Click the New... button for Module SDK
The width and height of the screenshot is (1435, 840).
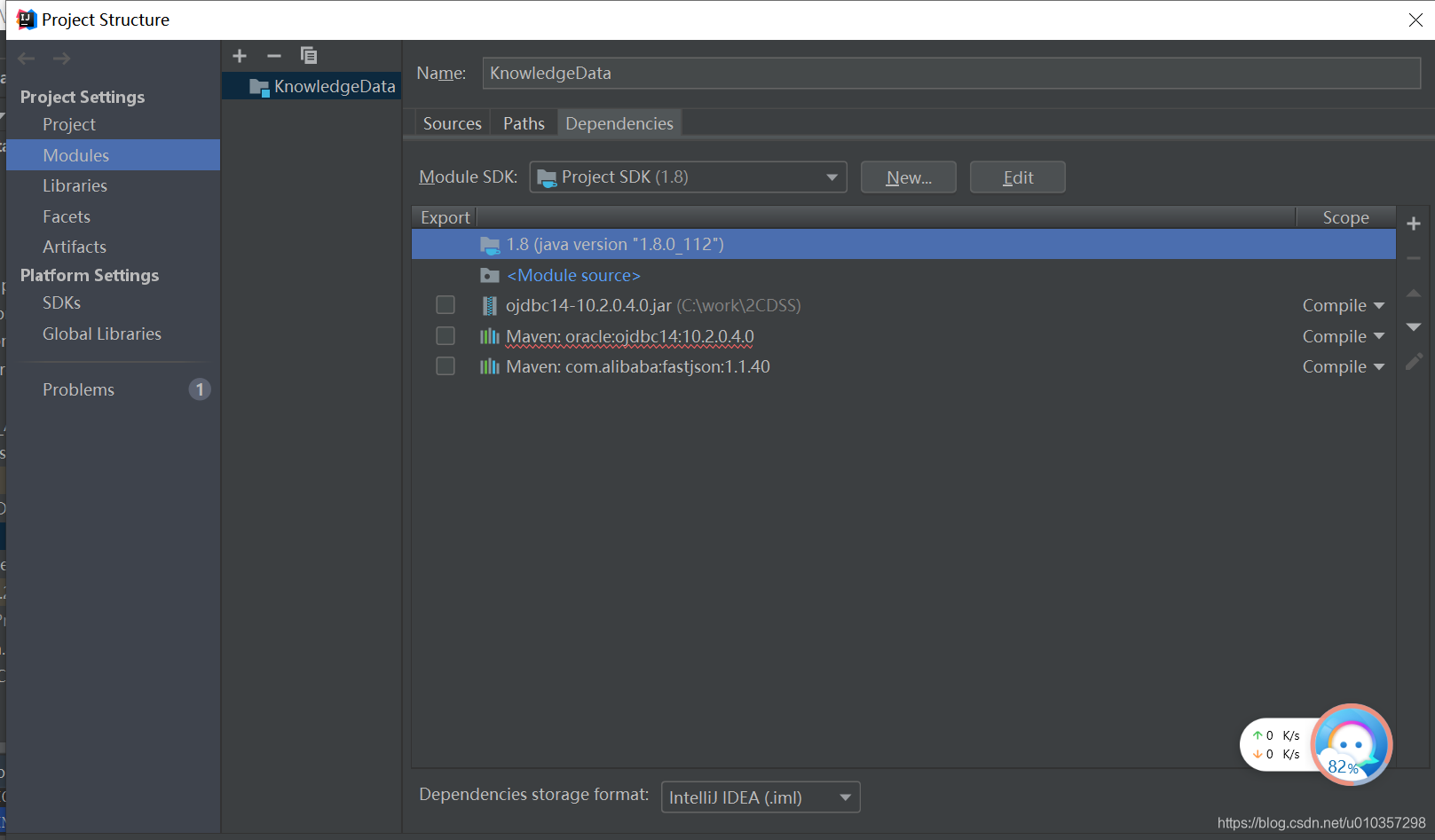pos(908,177)
